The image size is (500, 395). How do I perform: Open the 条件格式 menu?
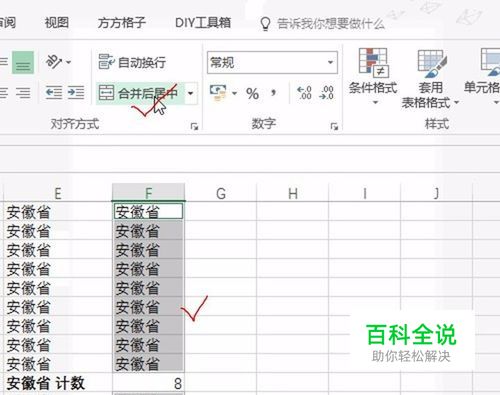(373, 76)
